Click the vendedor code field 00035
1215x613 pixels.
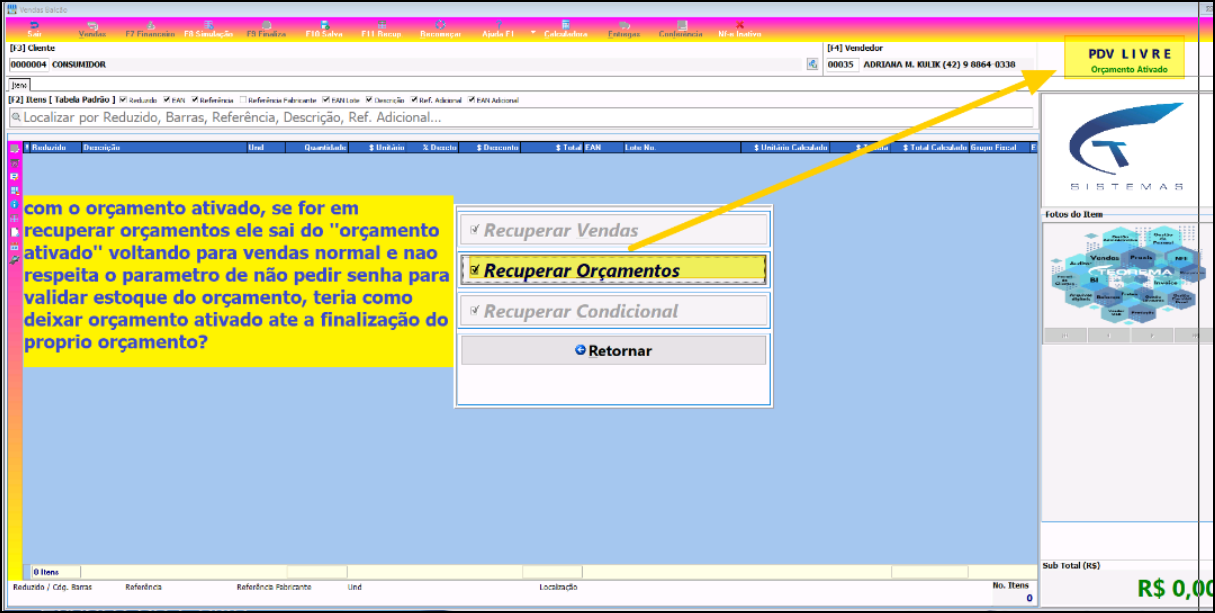[x=841, y=64]
